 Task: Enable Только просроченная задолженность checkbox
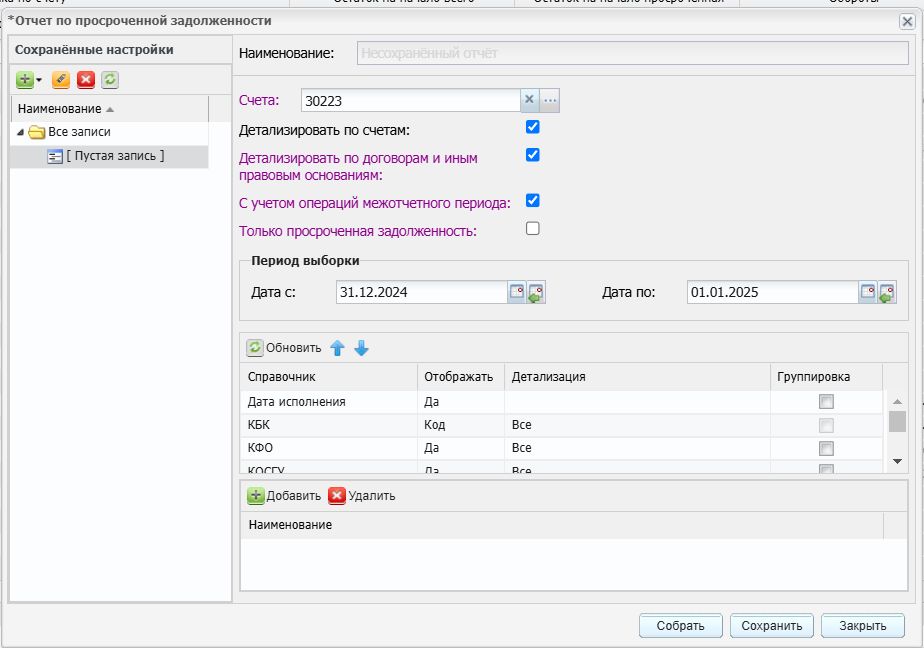pos(533,228)
